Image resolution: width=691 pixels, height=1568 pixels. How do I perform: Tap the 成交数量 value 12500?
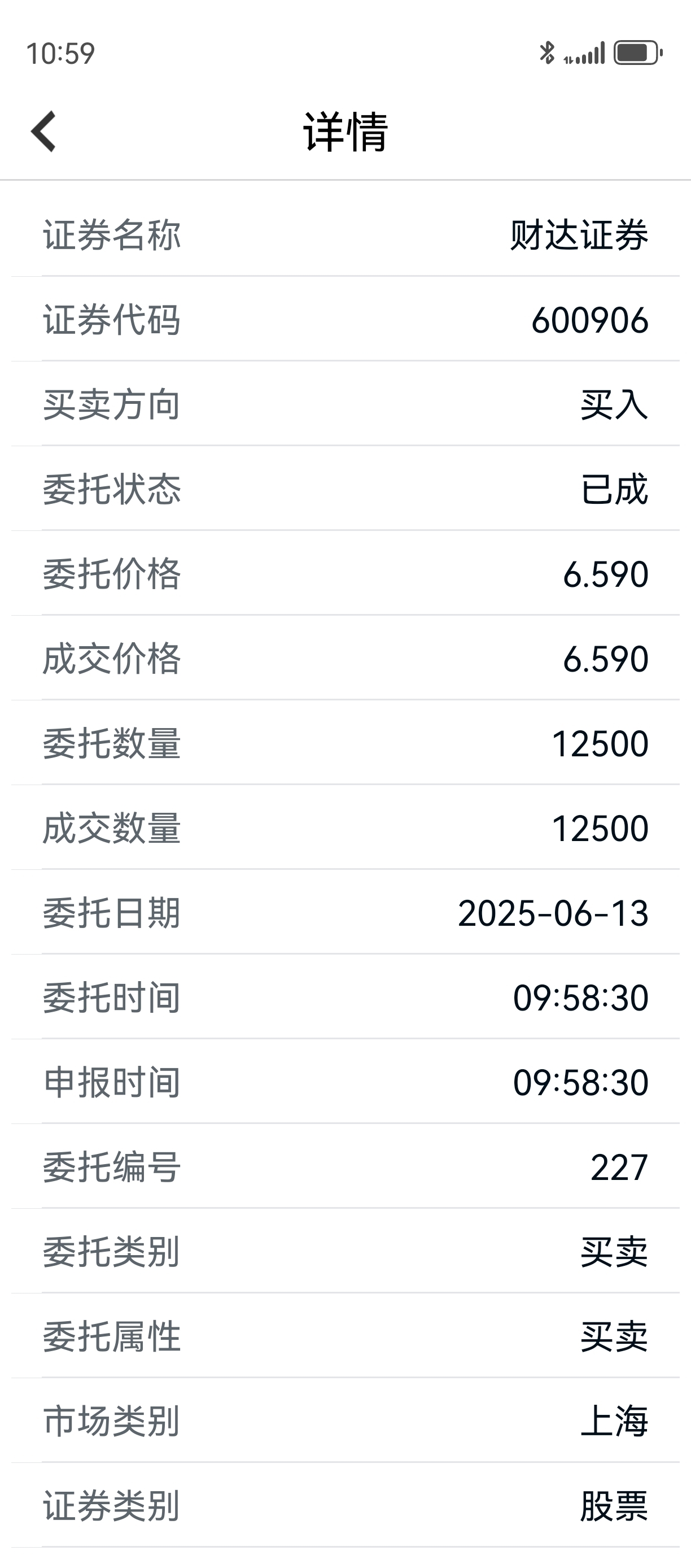coord(600,828)
